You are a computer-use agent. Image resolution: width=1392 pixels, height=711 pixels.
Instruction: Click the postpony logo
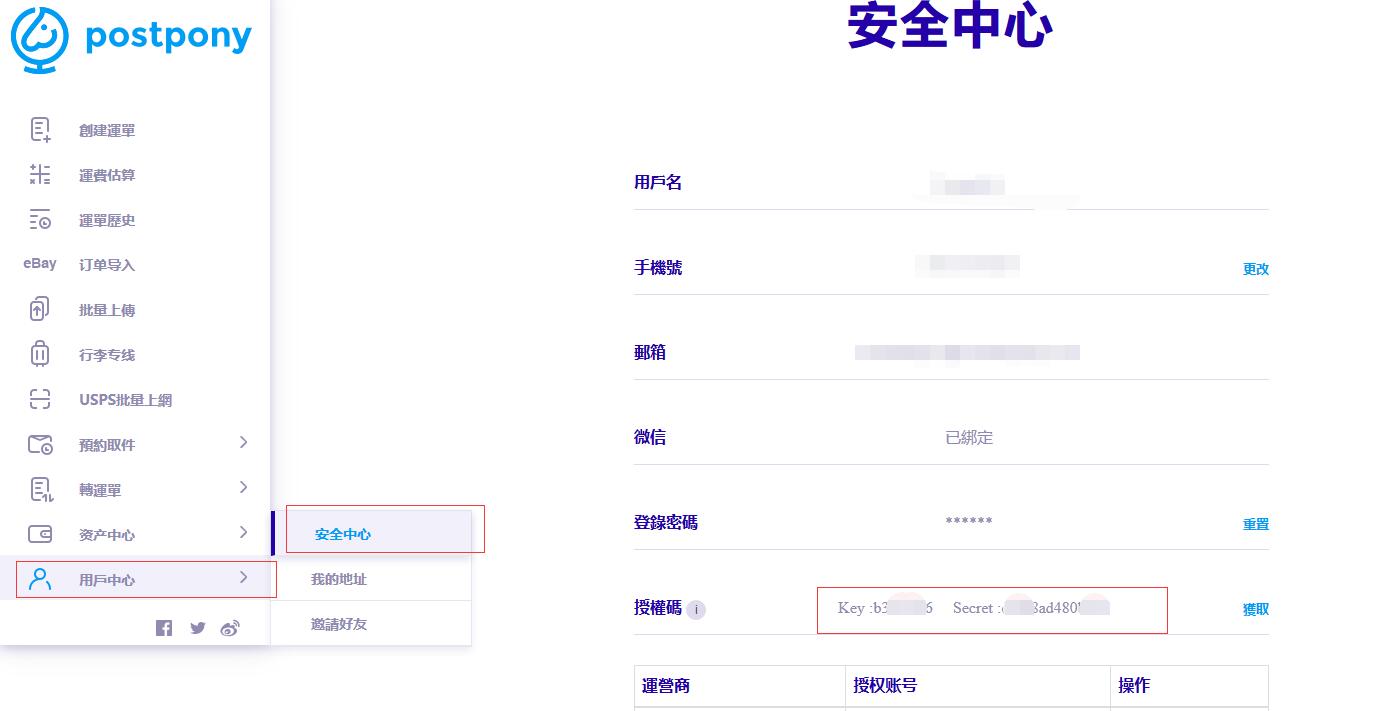[x=131, y=39]
